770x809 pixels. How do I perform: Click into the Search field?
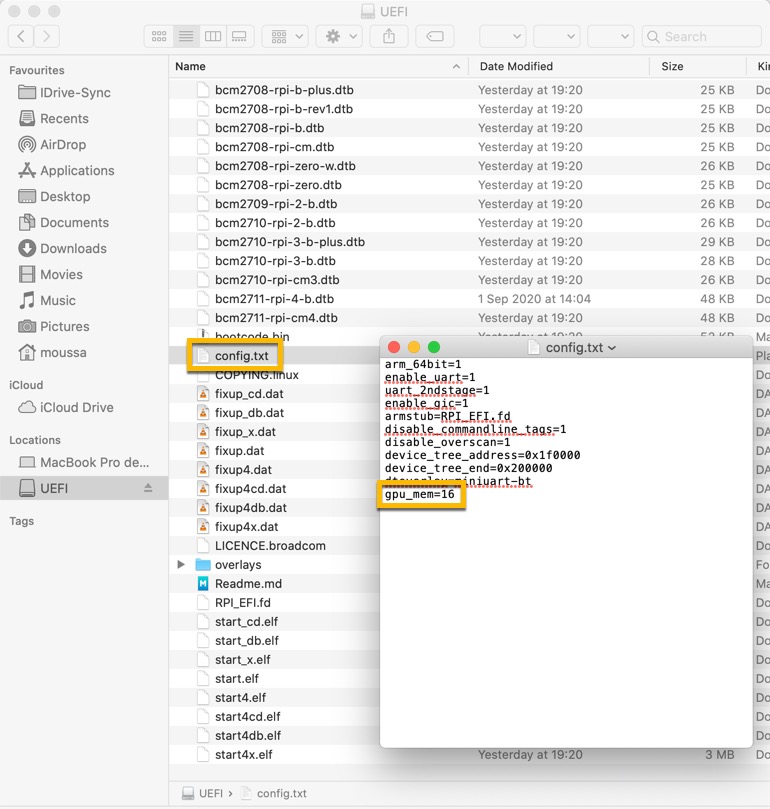(x=702, y=36)
